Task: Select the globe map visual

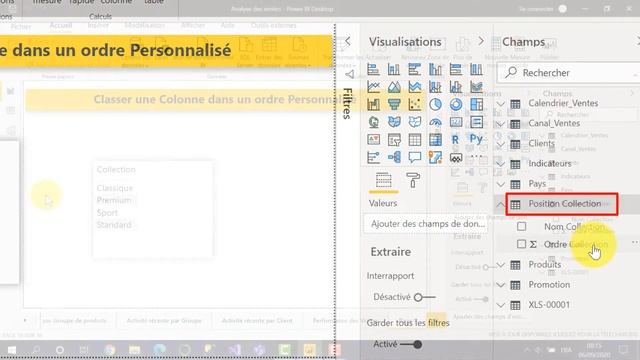Action: click(373, 122)
